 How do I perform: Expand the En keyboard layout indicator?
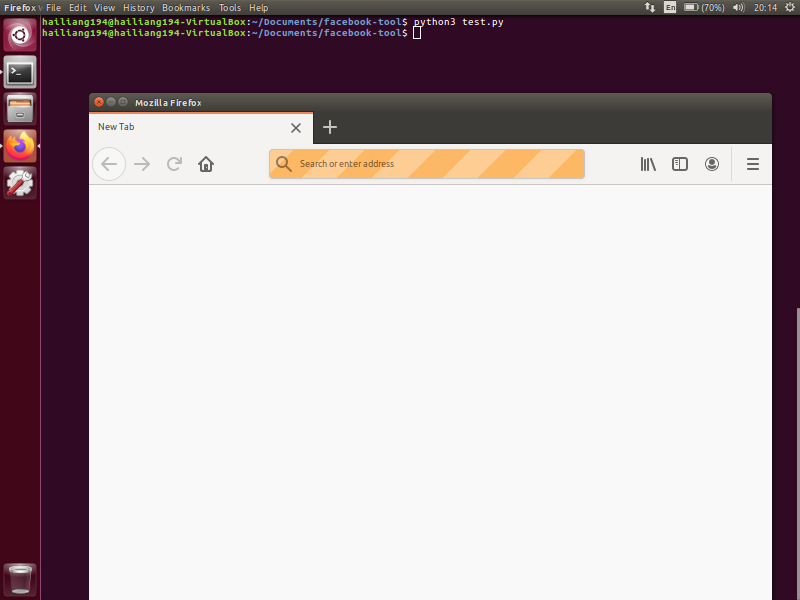pyautogui.click(x=671, y=7)
